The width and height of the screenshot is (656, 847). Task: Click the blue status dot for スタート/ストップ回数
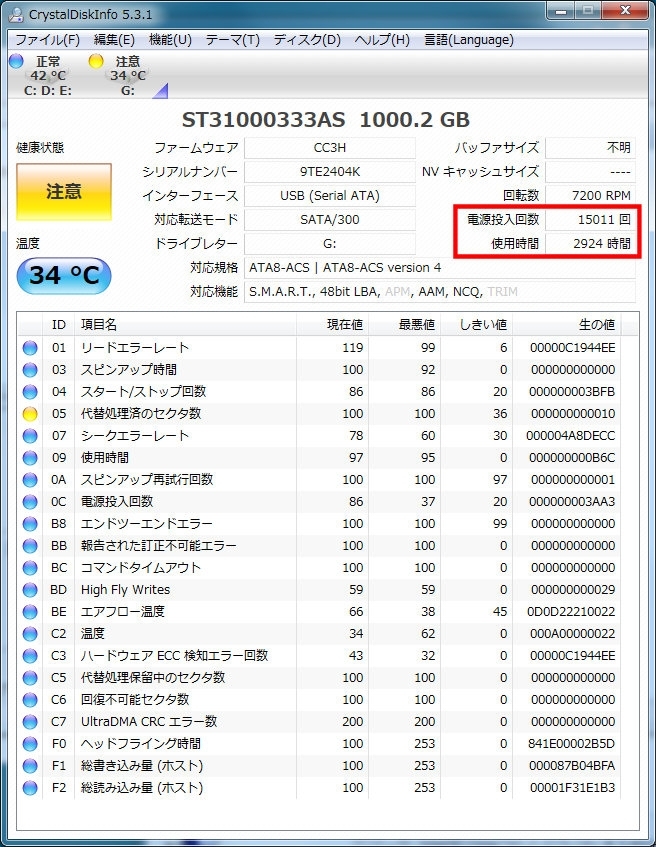30,392
